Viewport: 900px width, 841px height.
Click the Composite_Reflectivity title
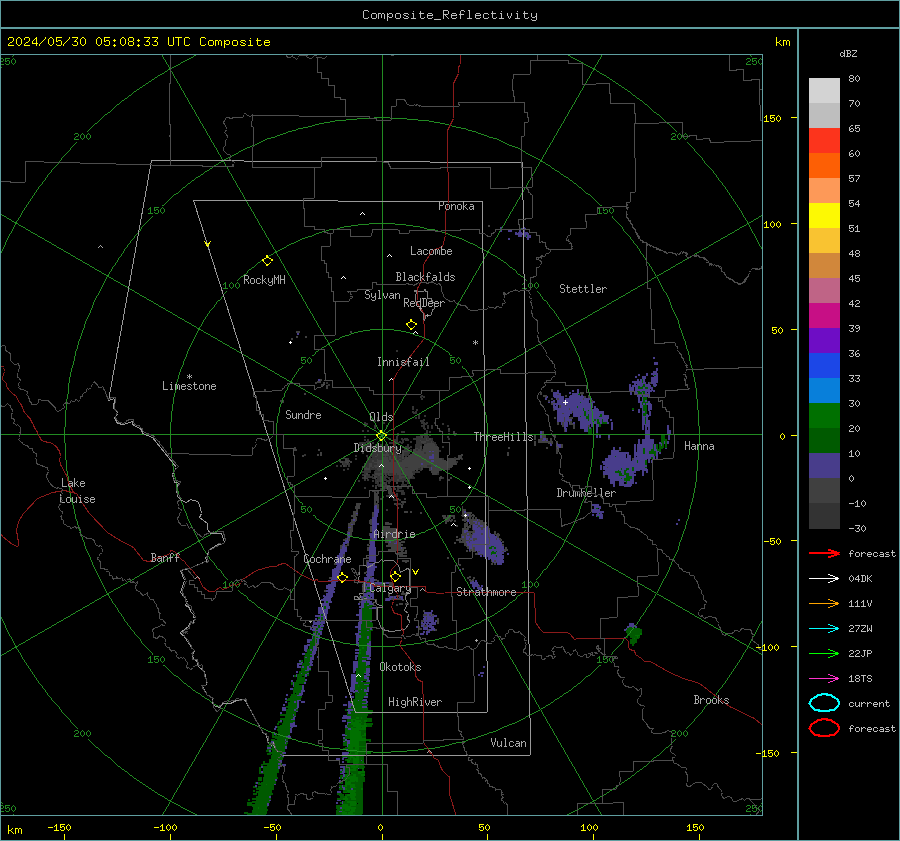click(450, 15)
